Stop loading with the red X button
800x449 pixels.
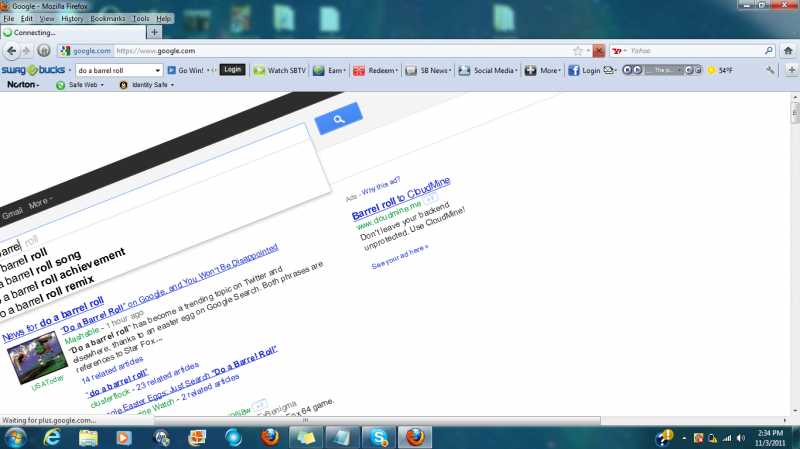(x=598, y=51)
